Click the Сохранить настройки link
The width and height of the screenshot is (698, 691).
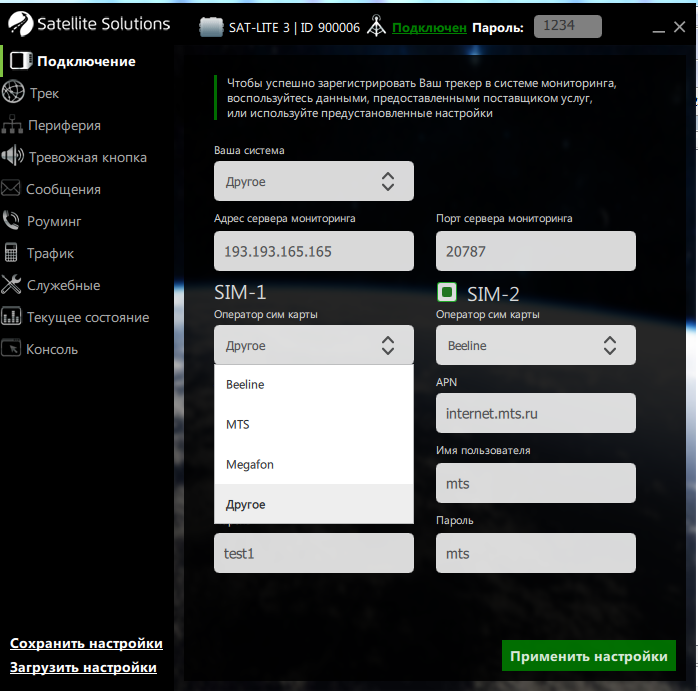(x=86, y=644)
